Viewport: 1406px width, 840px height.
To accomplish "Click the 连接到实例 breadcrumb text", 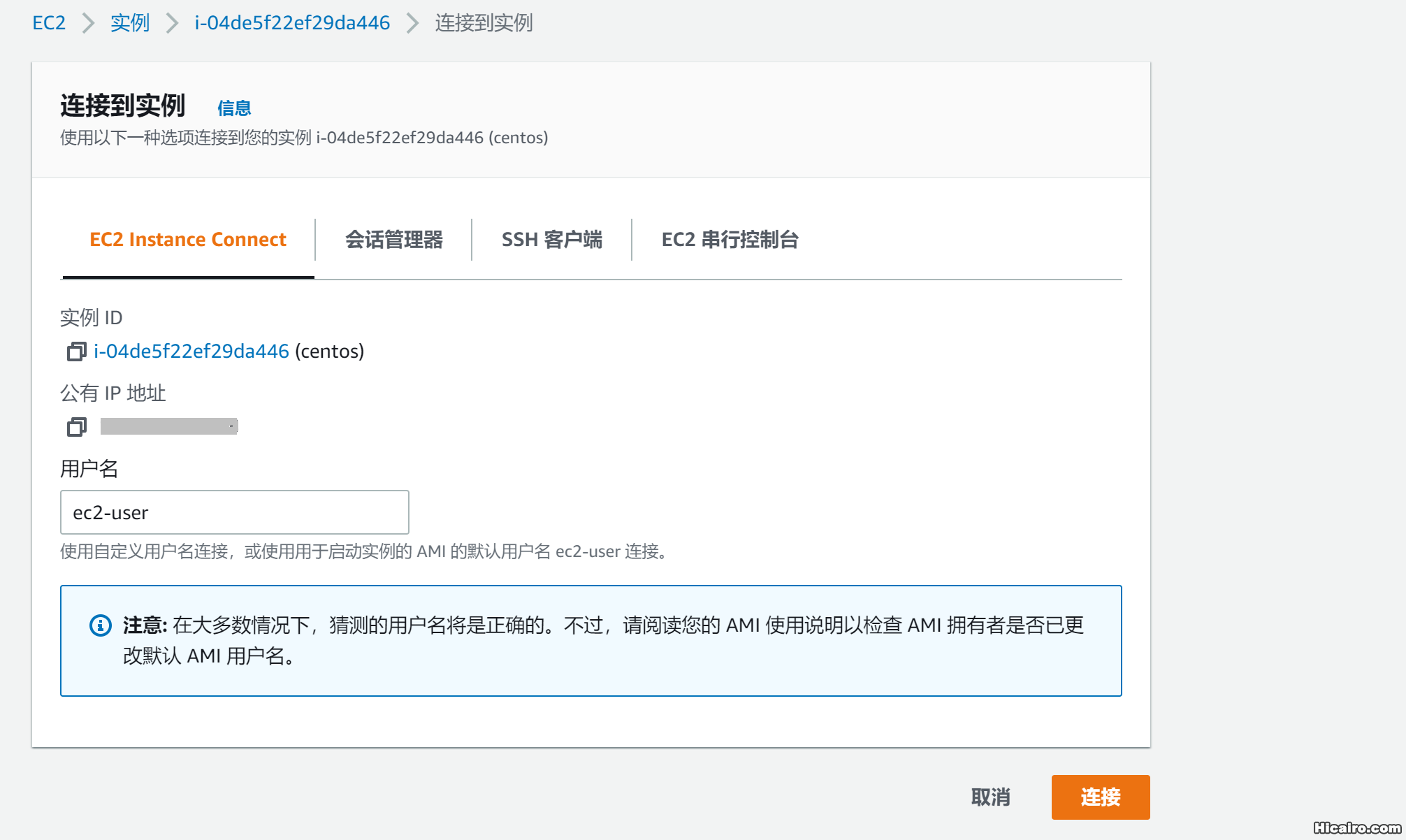I will point(482,22).
